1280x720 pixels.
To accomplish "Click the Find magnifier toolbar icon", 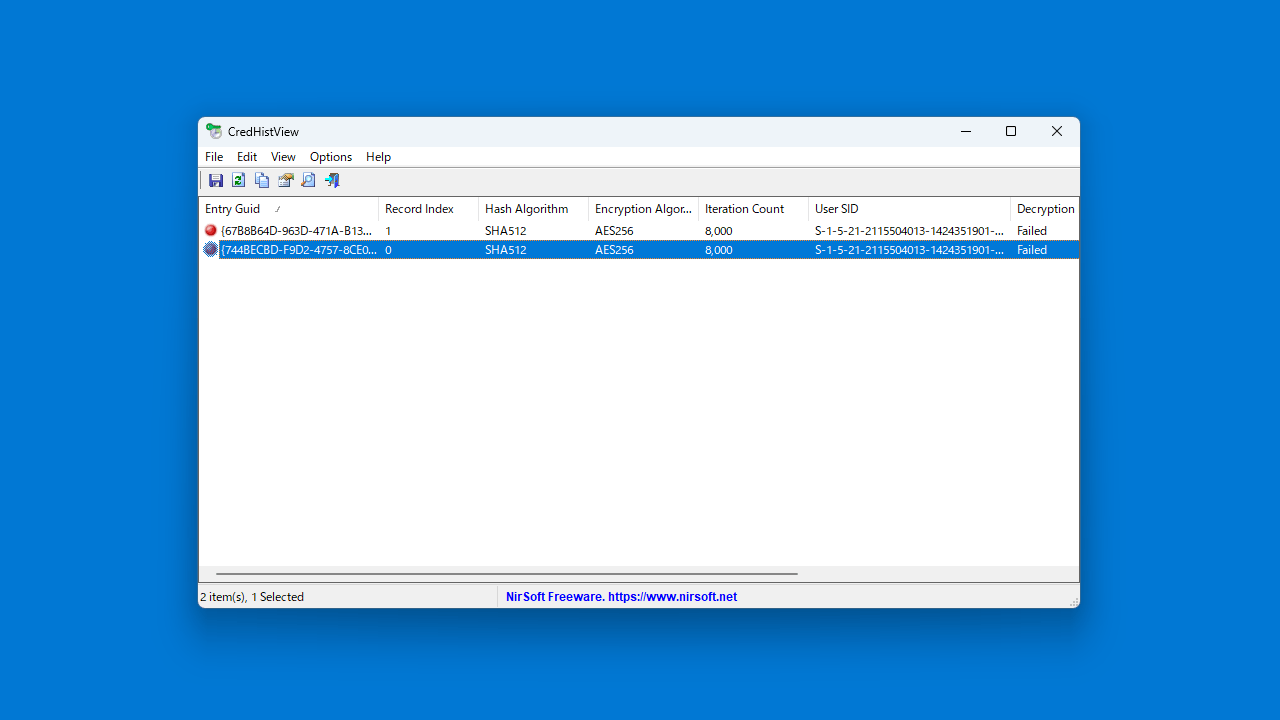I will pos(308,180).
